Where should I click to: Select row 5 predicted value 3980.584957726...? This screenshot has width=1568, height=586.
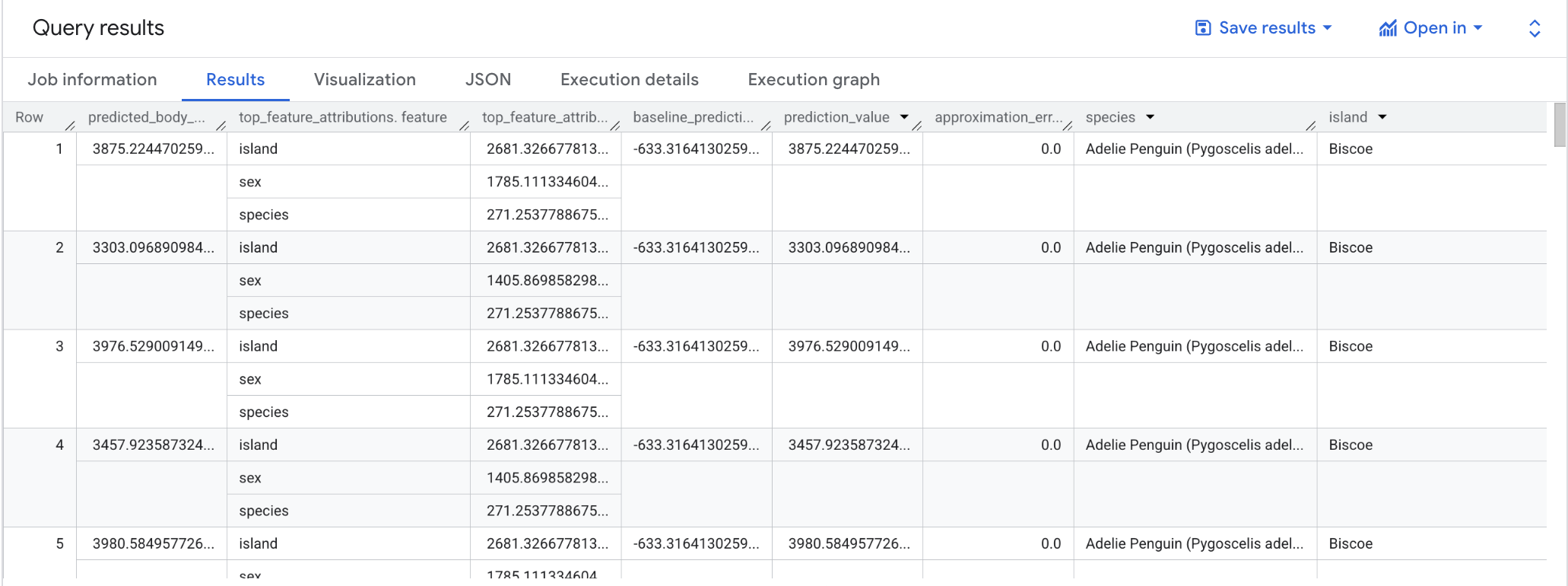click(x=154, y=544)
